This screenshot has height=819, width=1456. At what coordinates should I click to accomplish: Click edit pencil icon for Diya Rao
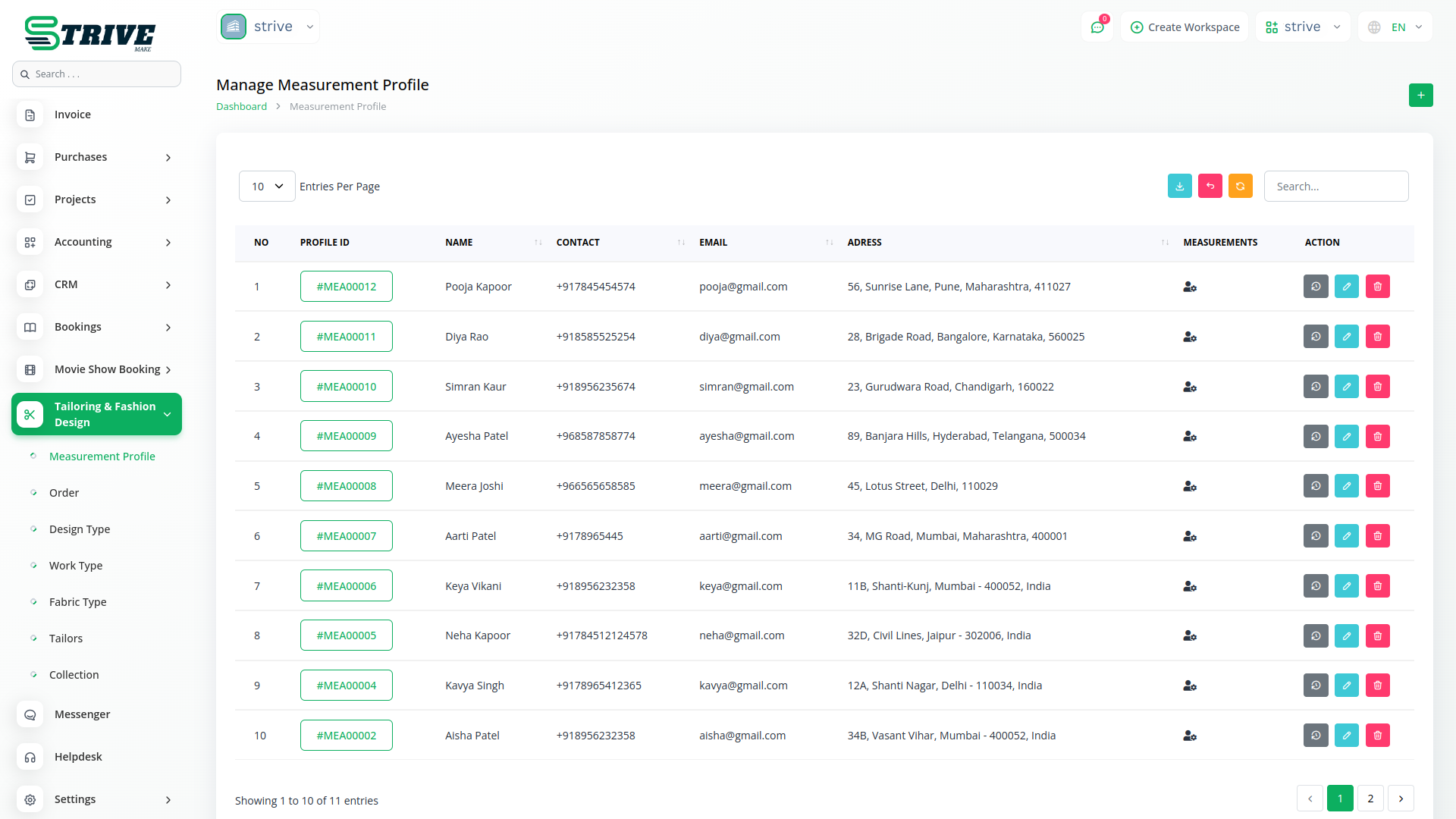click(1346, 337)
